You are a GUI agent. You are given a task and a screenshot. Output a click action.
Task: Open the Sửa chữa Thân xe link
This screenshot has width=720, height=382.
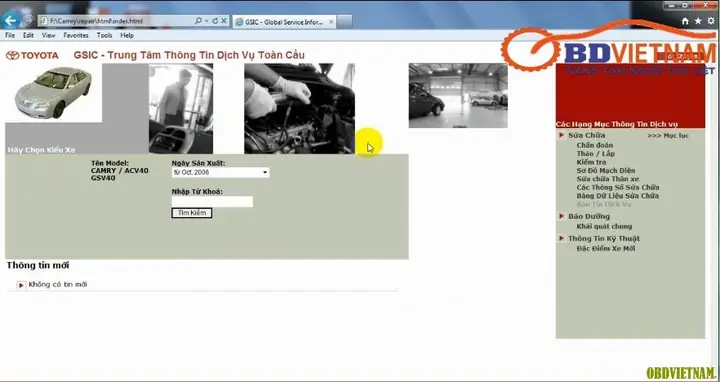tap(608, 179)
